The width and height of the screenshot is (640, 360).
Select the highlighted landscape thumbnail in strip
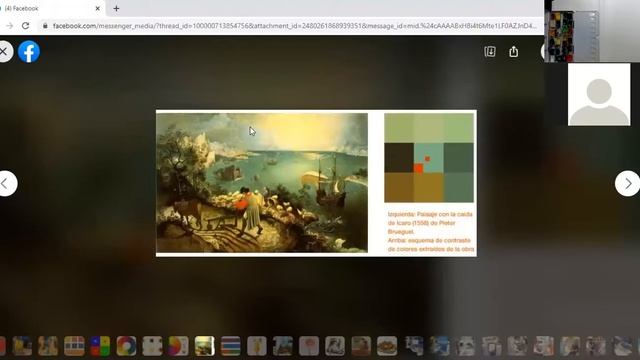coord(204,346)
